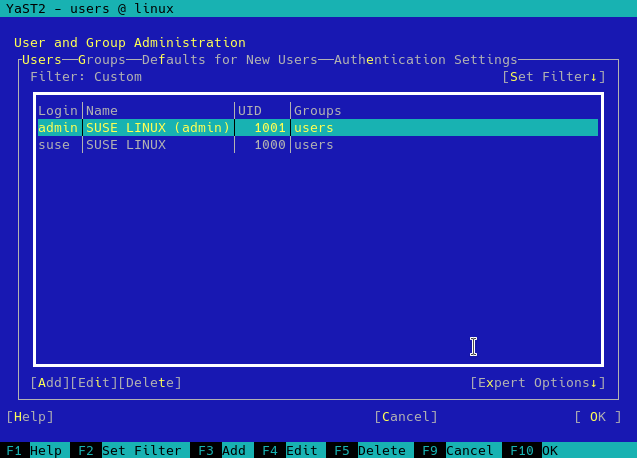Click the UID column header
The height and width of the screenshot is (458, 637).
[x=250, y=111]
